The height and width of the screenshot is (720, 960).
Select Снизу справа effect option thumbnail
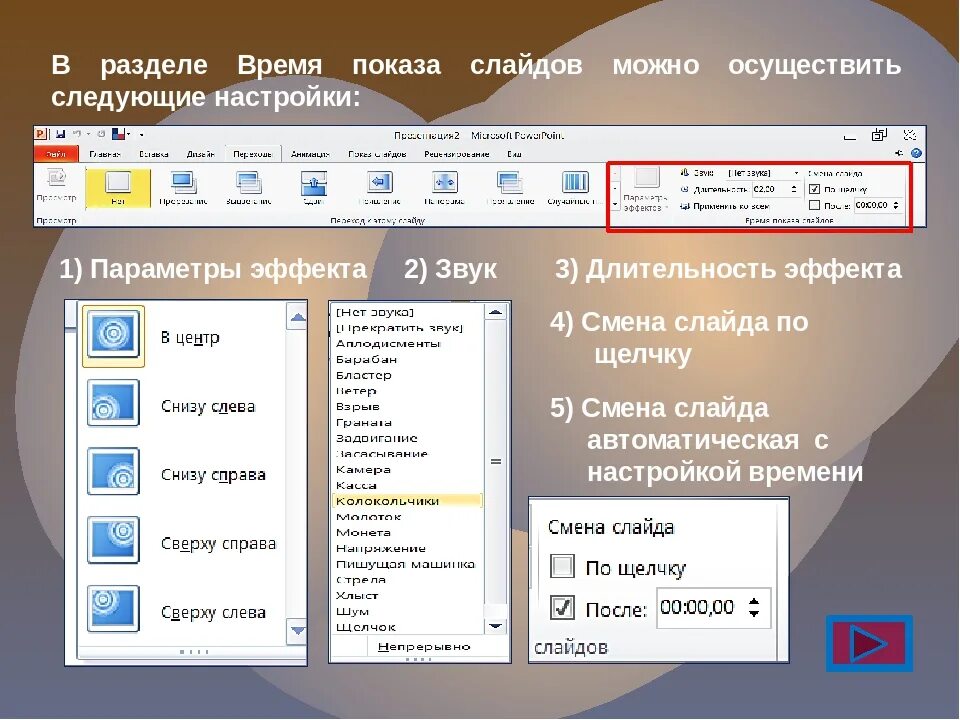click(113, 471)
